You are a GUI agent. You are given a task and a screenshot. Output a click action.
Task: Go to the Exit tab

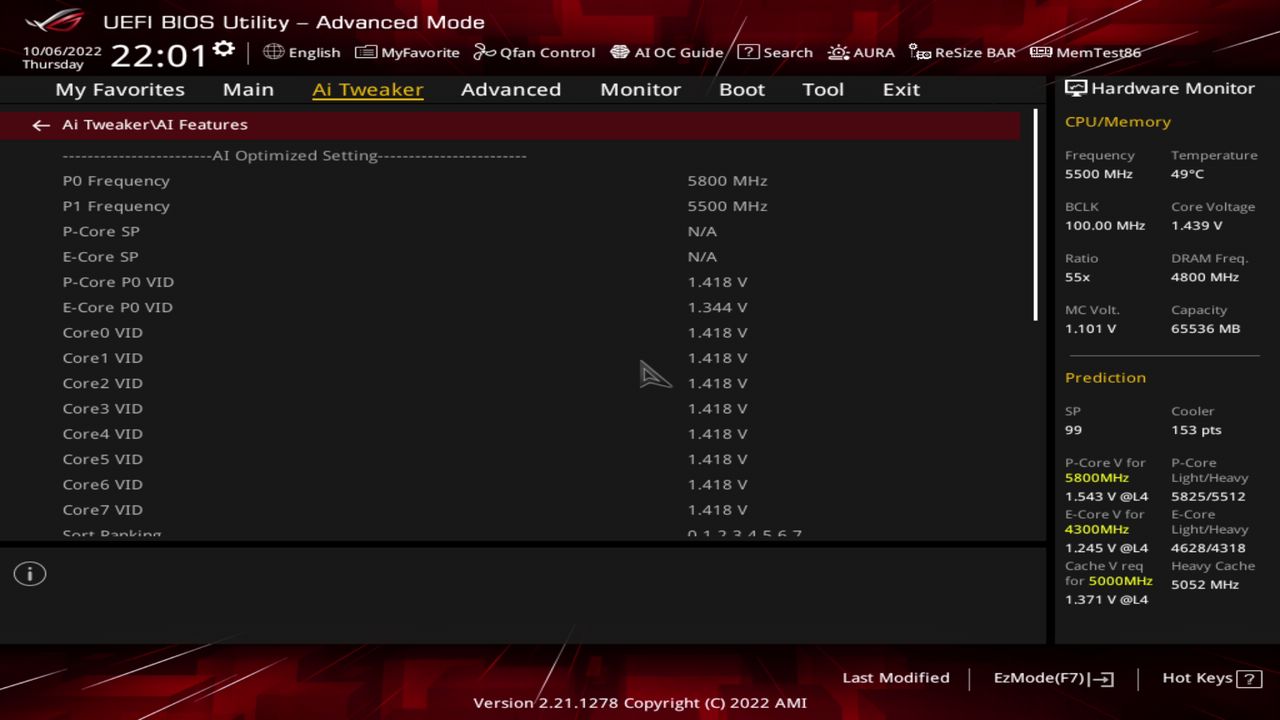point(901,89)
